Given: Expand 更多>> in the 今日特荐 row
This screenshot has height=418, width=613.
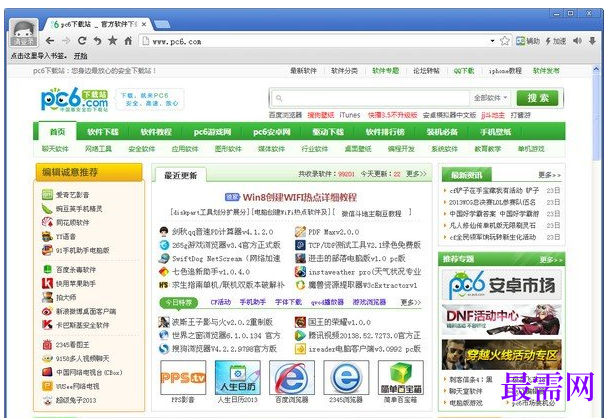Looking at the screenshot, I should tap(411, 302).
